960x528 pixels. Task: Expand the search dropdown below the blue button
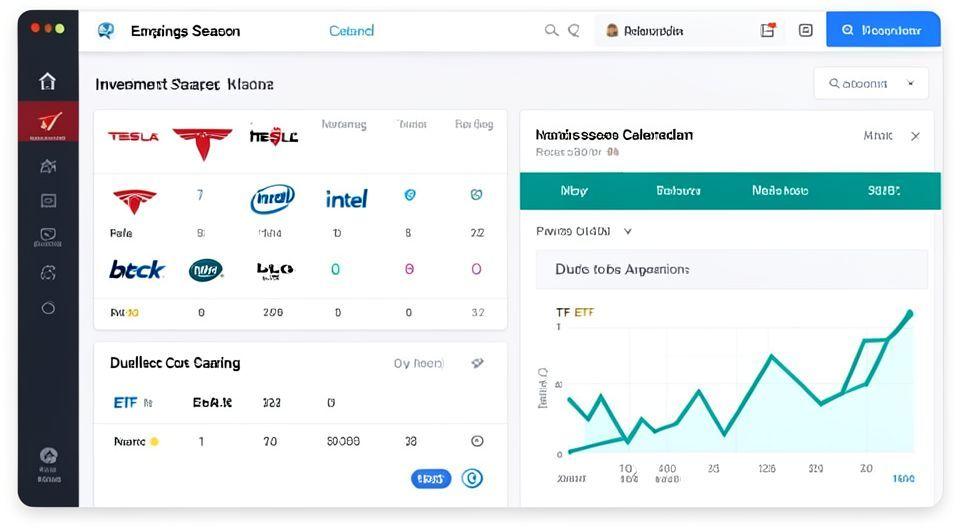(871, 84)
